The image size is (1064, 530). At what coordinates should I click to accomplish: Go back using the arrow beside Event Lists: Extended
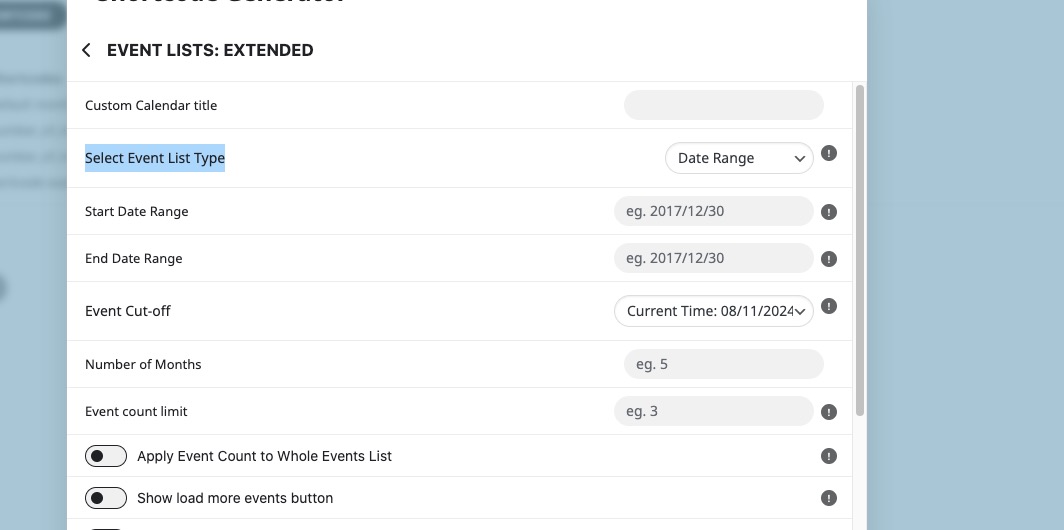(86, 50)
